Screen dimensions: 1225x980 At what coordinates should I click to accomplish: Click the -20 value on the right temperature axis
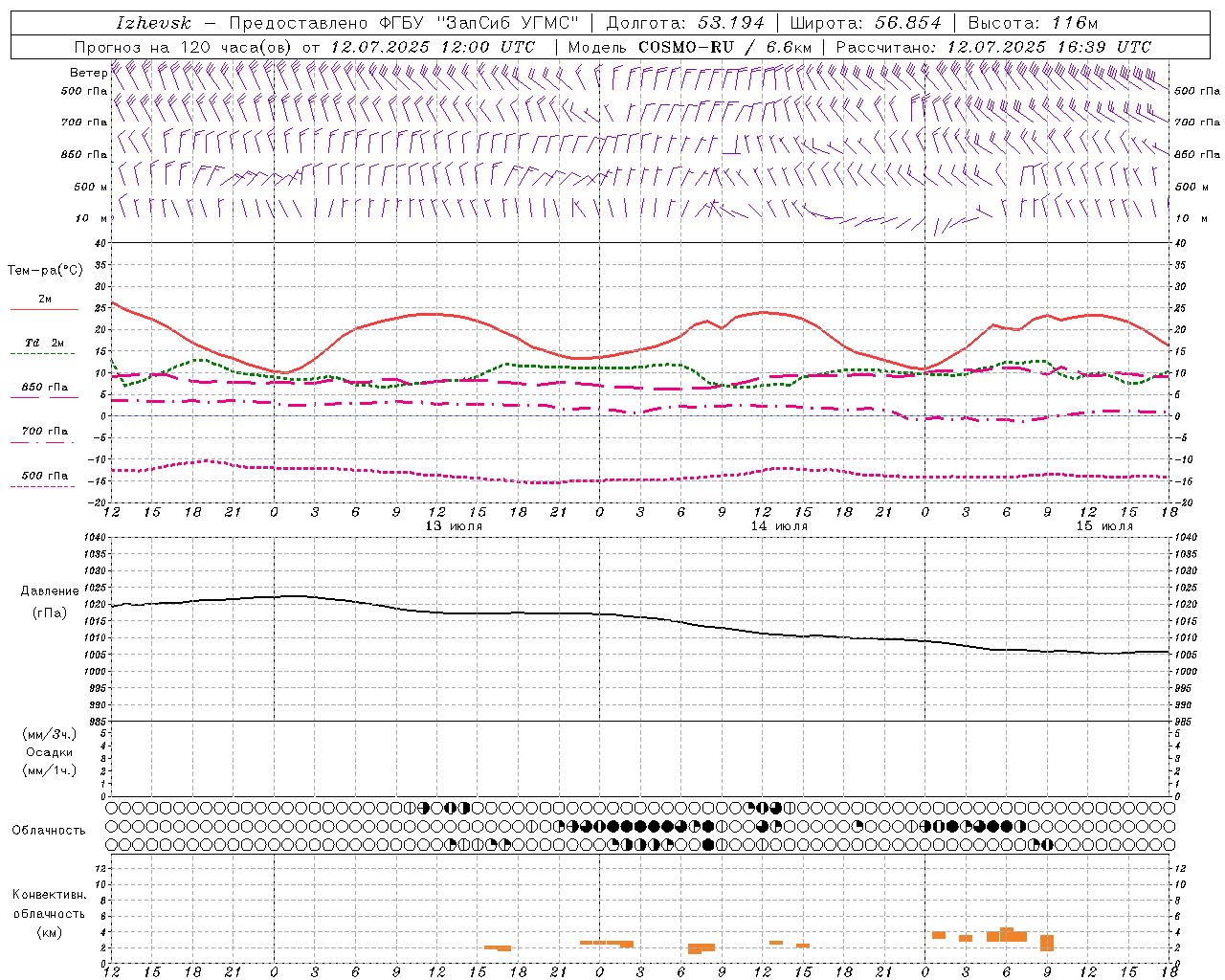click(1183, 502)
